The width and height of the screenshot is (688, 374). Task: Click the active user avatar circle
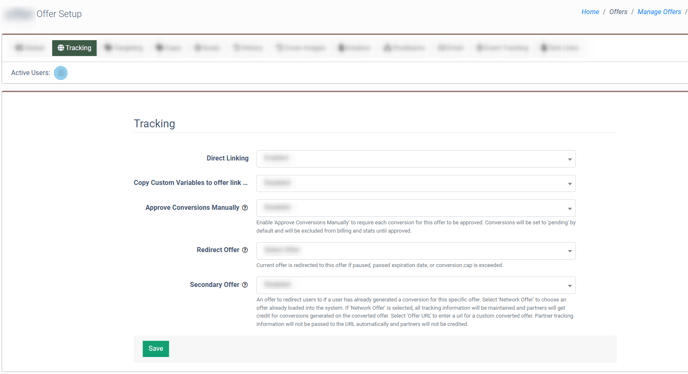61,73
